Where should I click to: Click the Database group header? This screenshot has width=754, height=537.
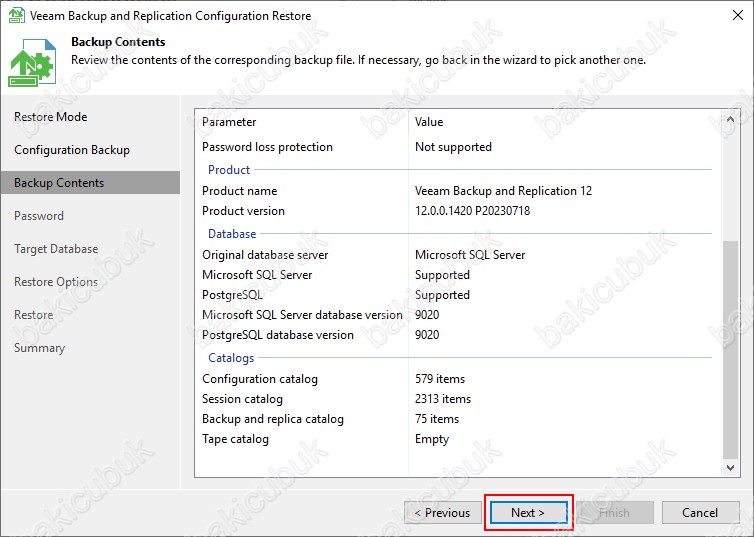[x=232, y=234]
